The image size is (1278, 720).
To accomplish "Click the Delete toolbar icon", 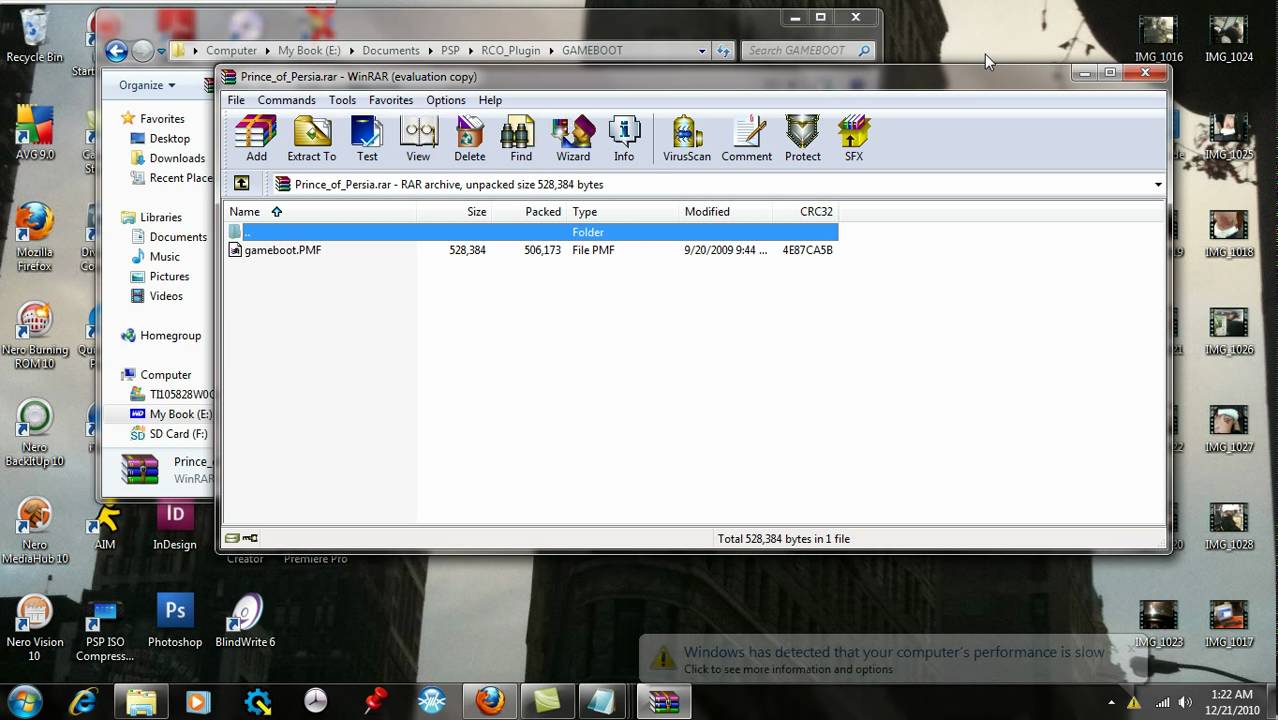I will pos(469,138).
